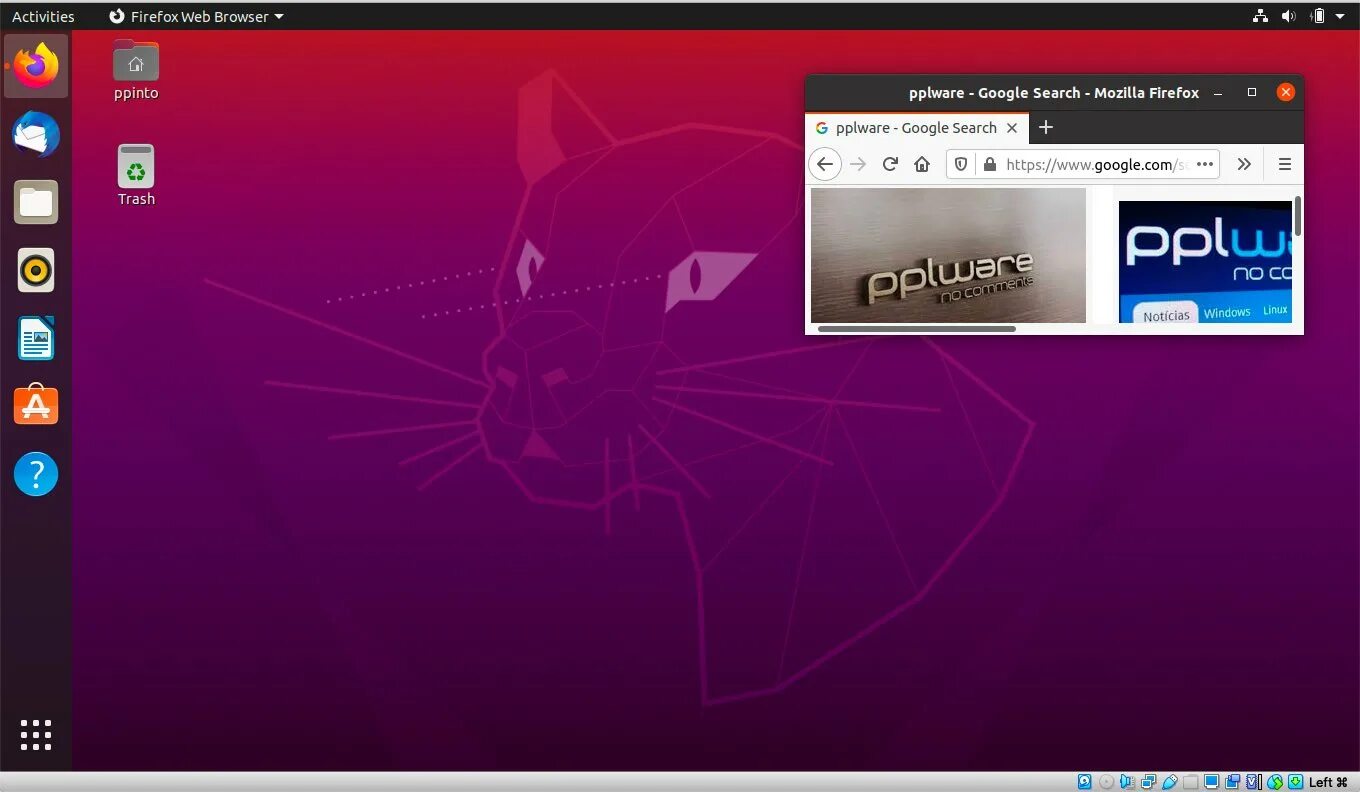This screenshot has height=792, width=1360.
Task: Open Ubuntu Software from the dock
Action: click(36, 405)
